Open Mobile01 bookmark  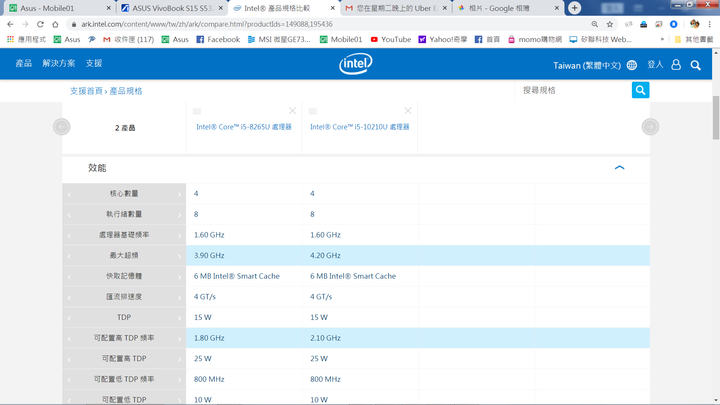pyautogui.click(x=341, y=39)
